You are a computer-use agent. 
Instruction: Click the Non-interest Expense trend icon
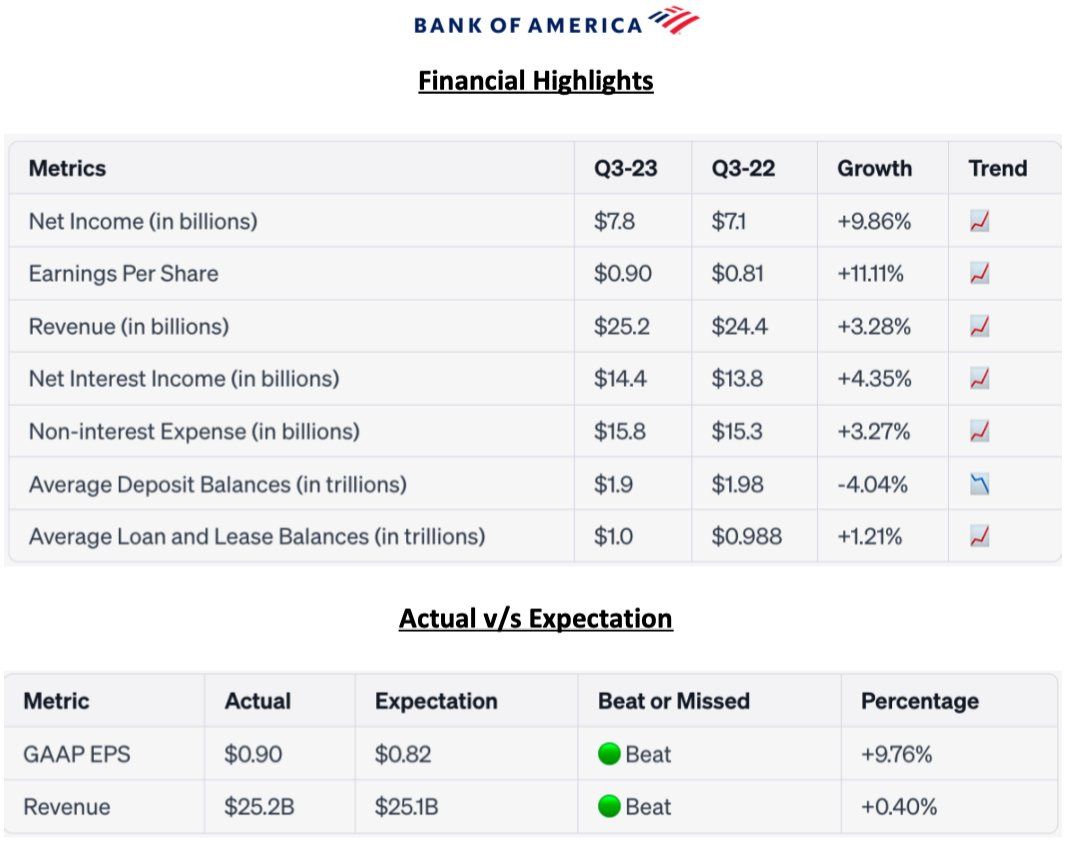coord(979,432)
